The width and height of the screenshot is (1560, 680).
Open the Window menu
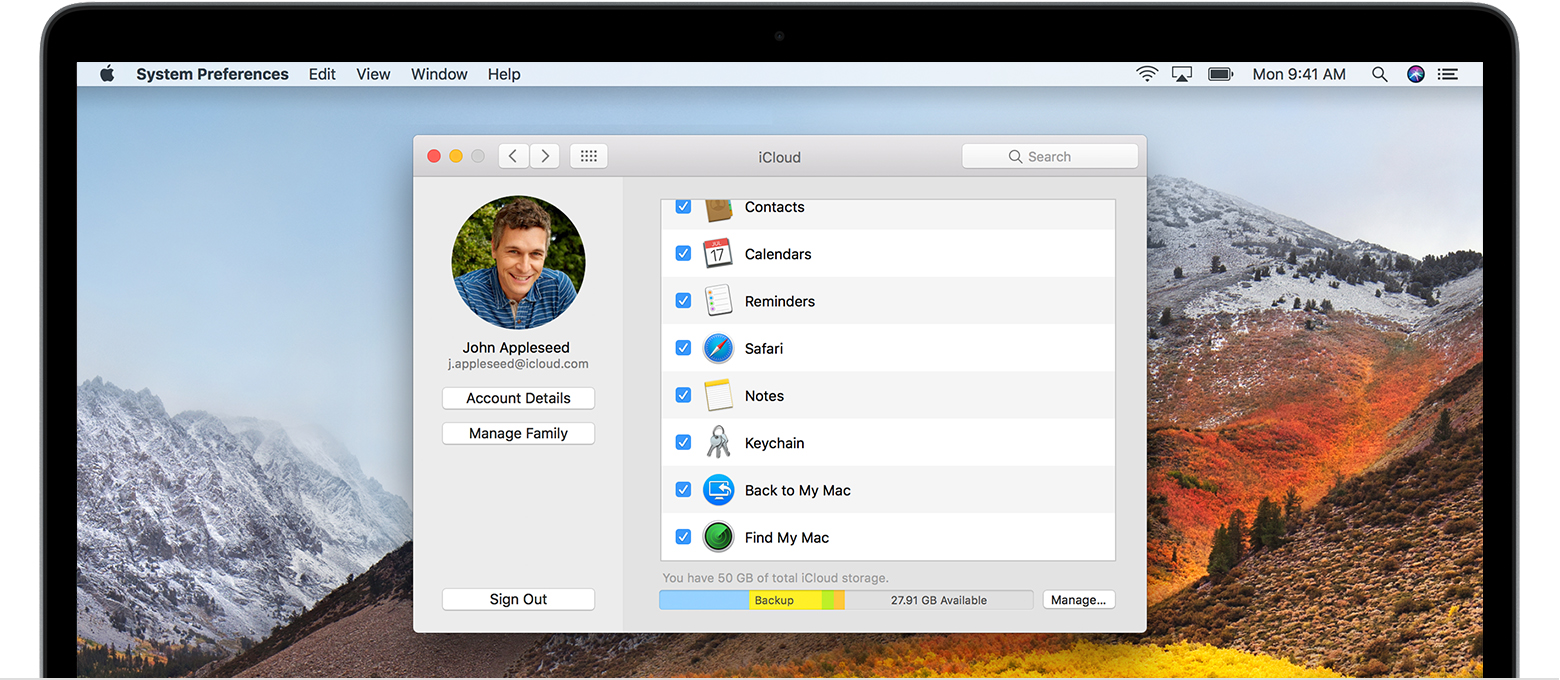coord(439,74)
